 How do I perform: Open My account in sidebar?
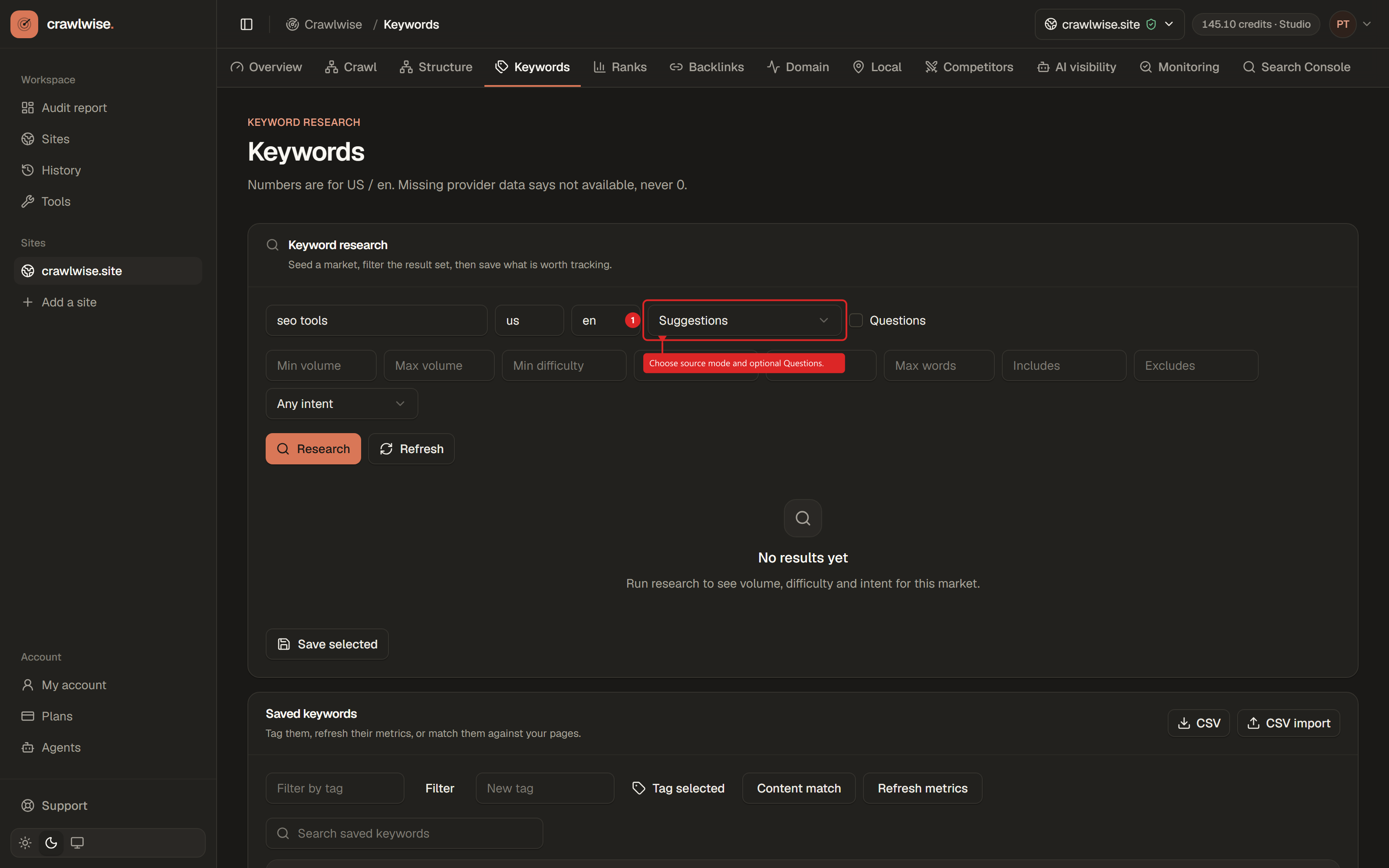tap(108, 685)
